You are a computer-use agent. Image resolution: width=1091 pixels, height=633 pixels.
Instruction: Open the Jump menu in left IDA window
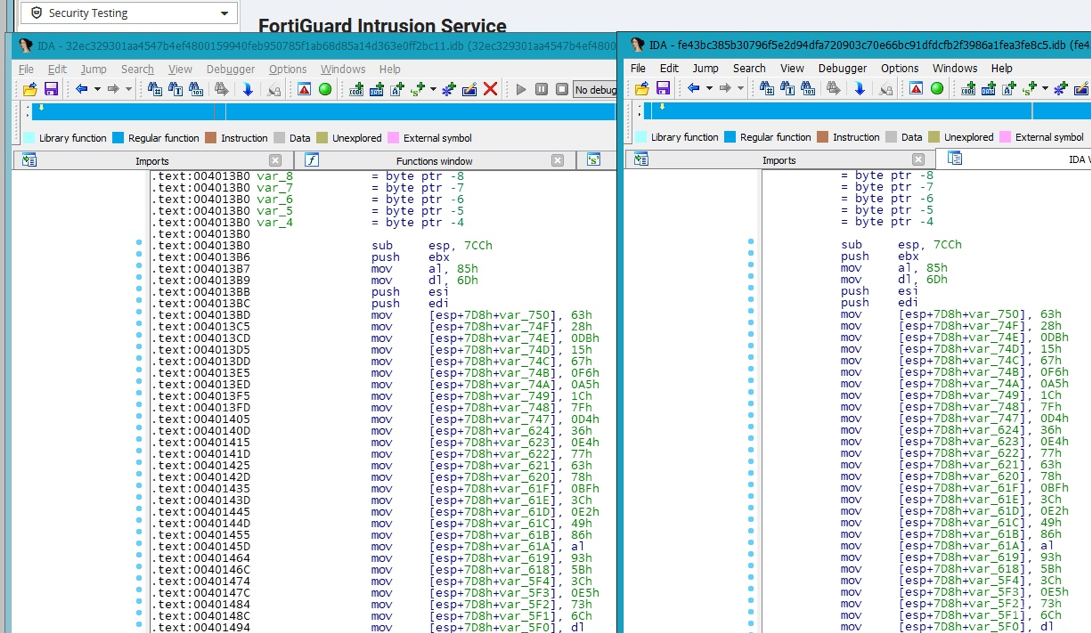pyautogui.click(x=93, y=69)
